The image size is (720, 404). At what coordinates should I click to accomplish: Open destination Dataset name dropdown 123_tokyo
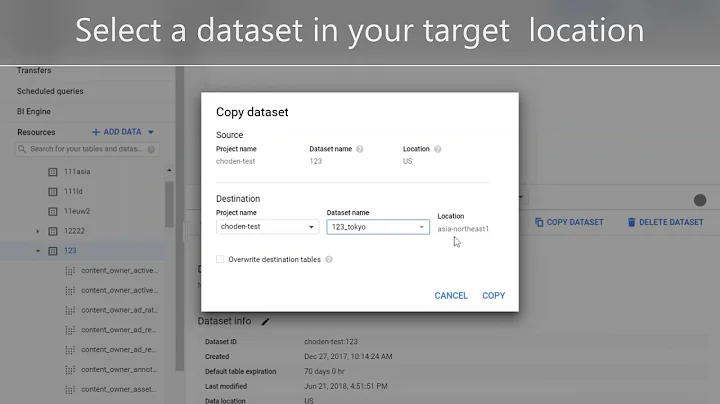(x=378, y=227)
